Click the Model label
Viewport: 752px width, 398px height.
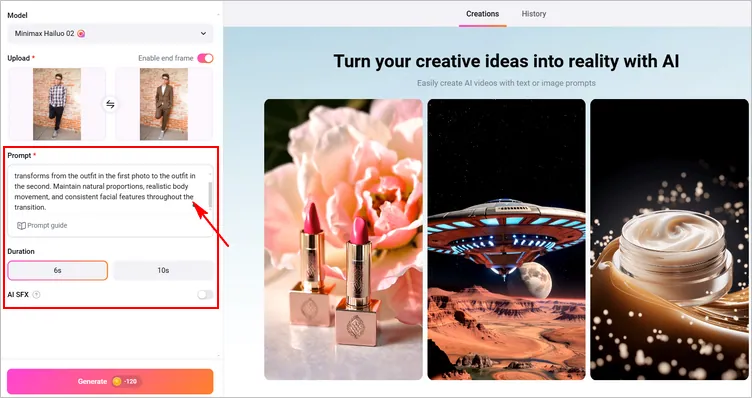pyautogui.click(x=17, y=15)
